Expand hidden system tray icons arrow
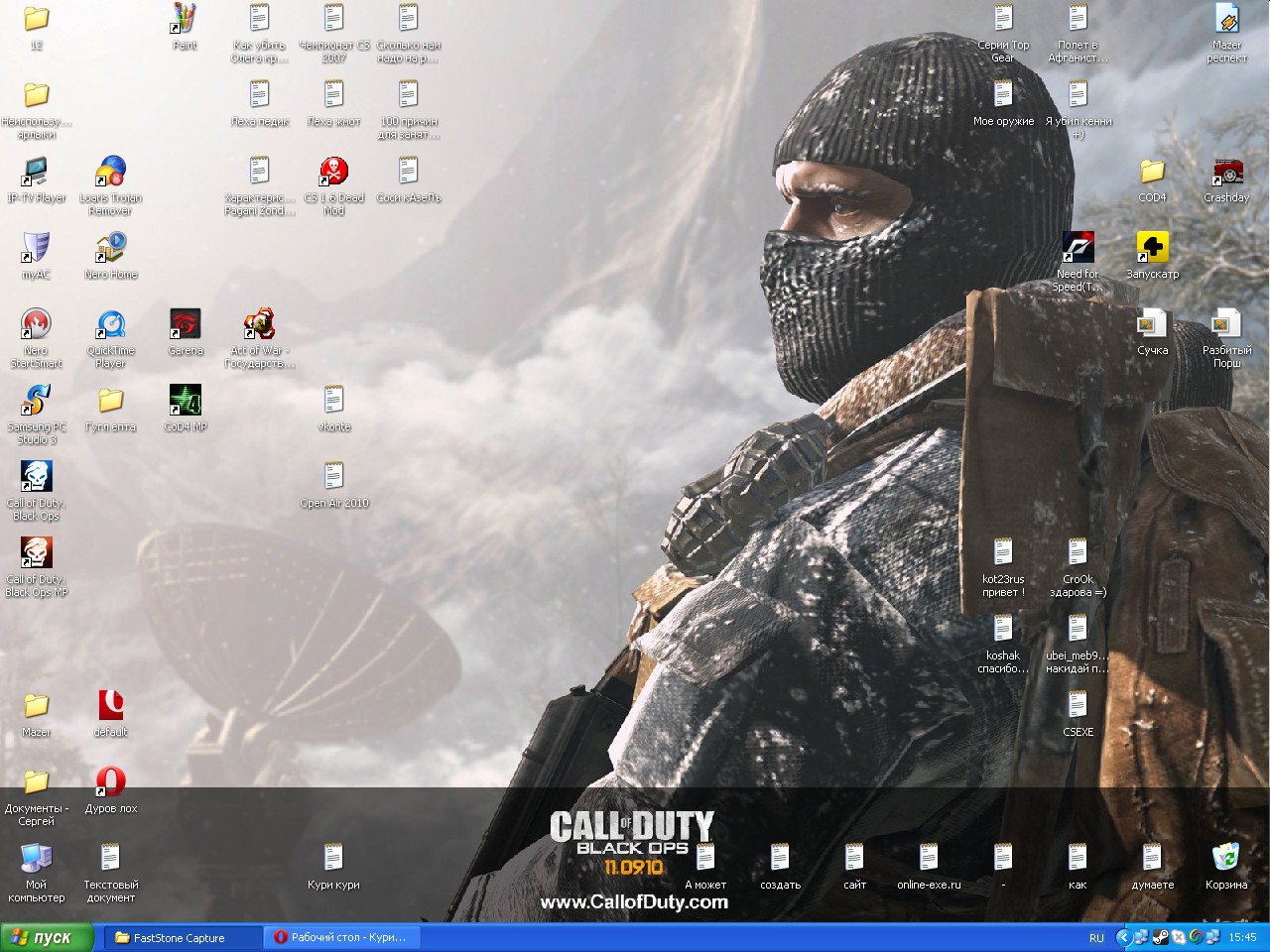Viewport: 1270px width, 952px height. 1123,937
